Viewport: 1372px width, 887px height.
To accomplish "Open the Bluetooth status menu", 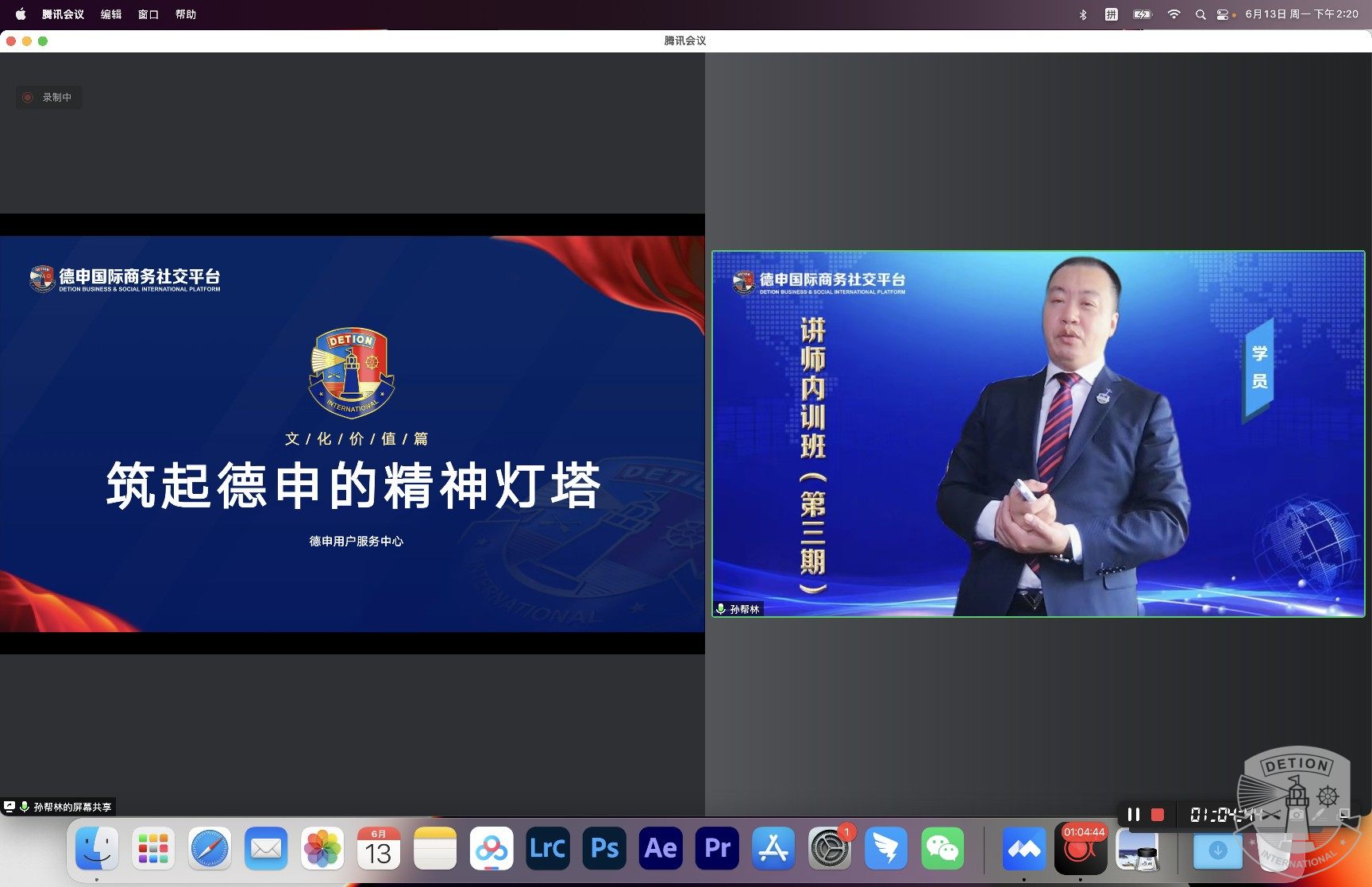I will click(1083, 14).
